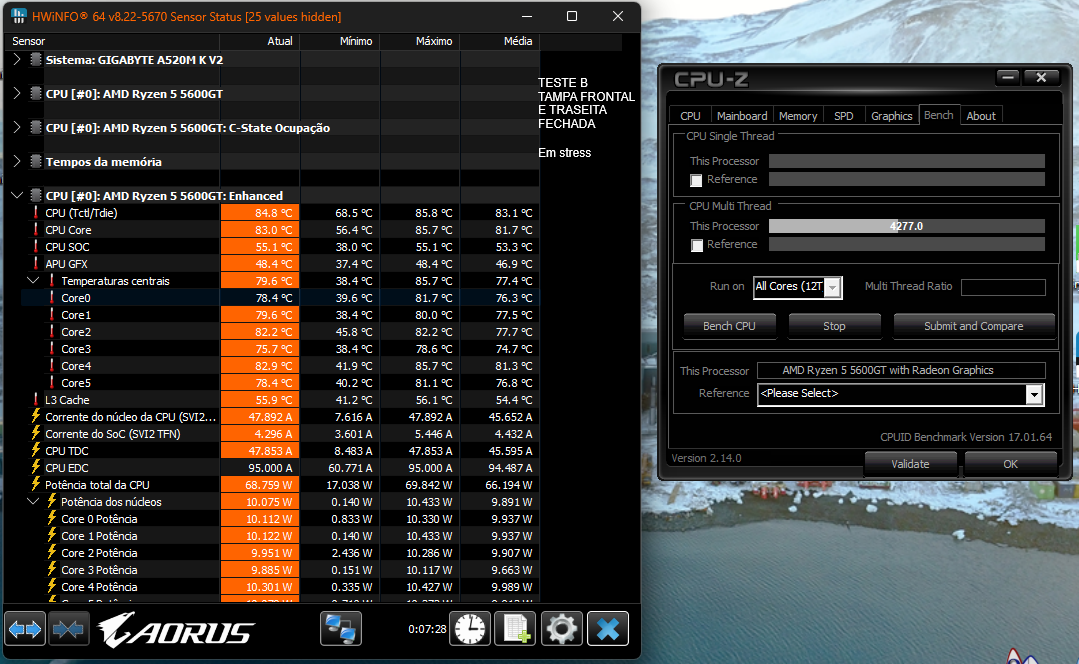The image size is (1079, 664).
Task: Open HWiNFO sensor settings gear
Action: click(562, 629)
